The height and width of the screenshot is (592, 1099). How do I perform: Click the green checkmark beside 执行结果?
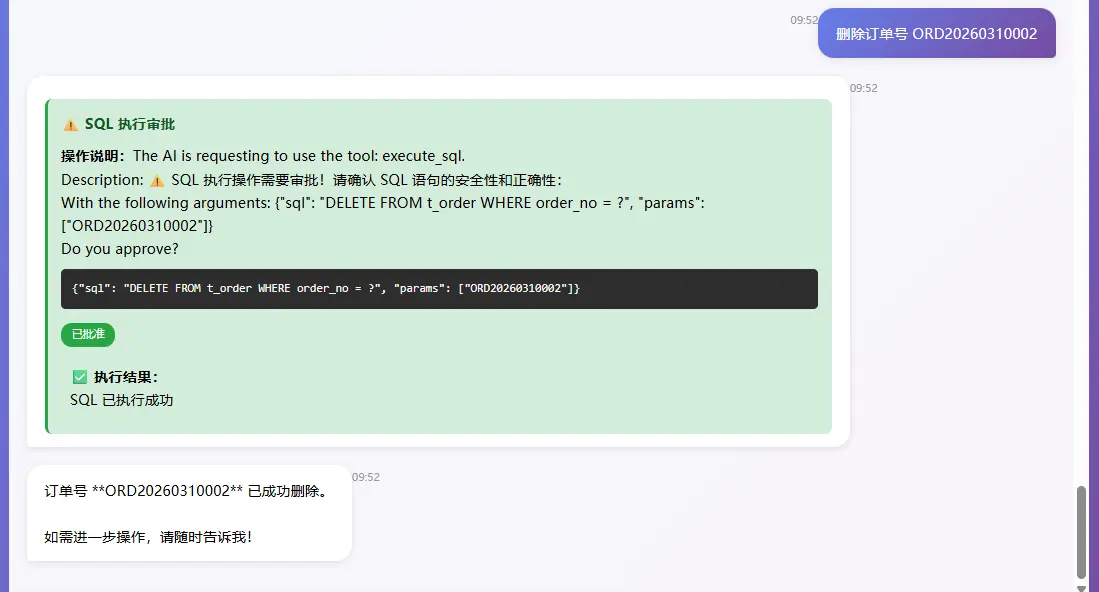[79, 377]
